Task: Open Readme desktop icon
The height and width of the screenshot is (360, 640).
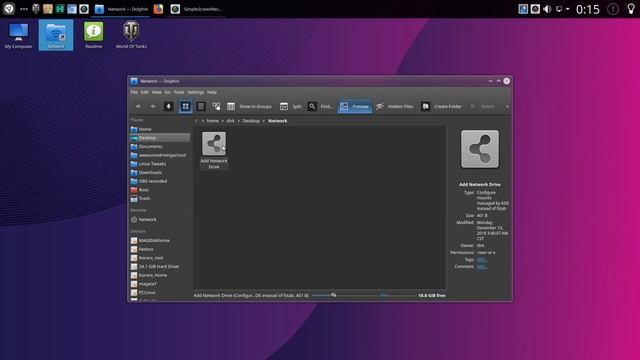Action: tap(93, 36)
